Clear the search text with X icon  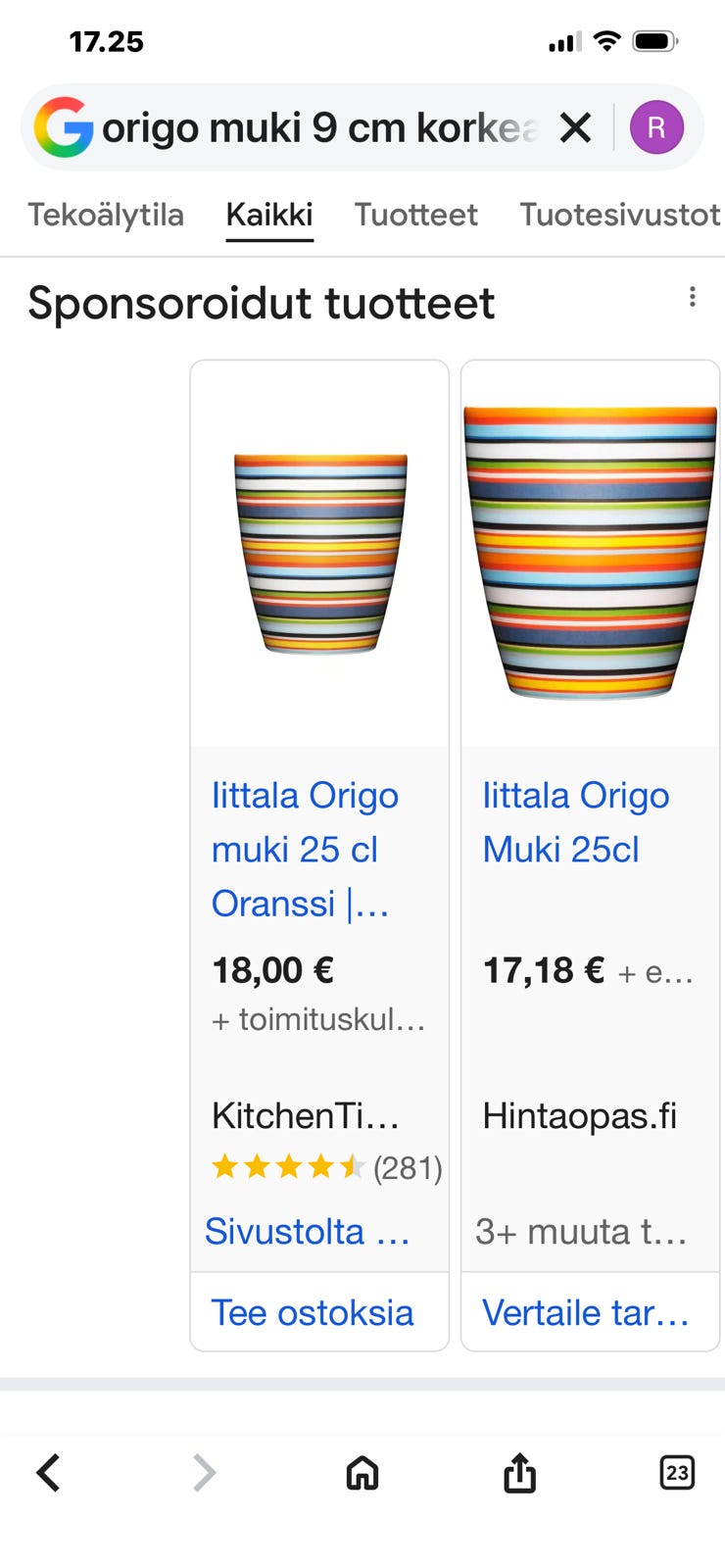point(575,127)
